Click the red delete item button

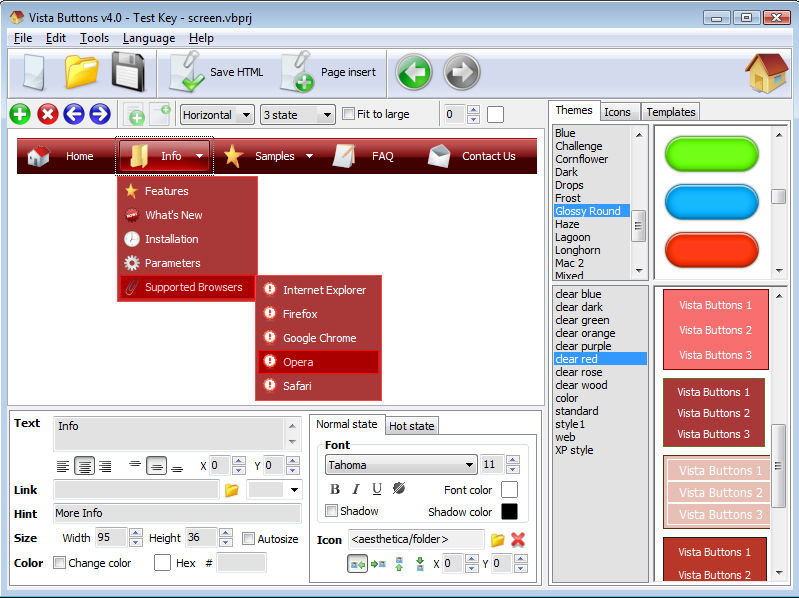(47, 114)
